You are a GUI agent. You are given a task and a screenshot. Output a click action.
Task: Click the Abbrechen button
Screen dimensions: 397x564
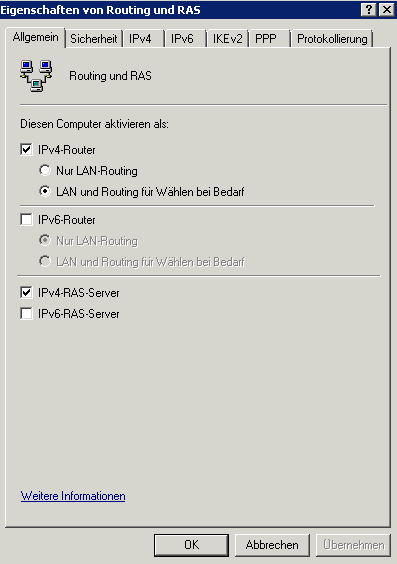tap(272, 545)
